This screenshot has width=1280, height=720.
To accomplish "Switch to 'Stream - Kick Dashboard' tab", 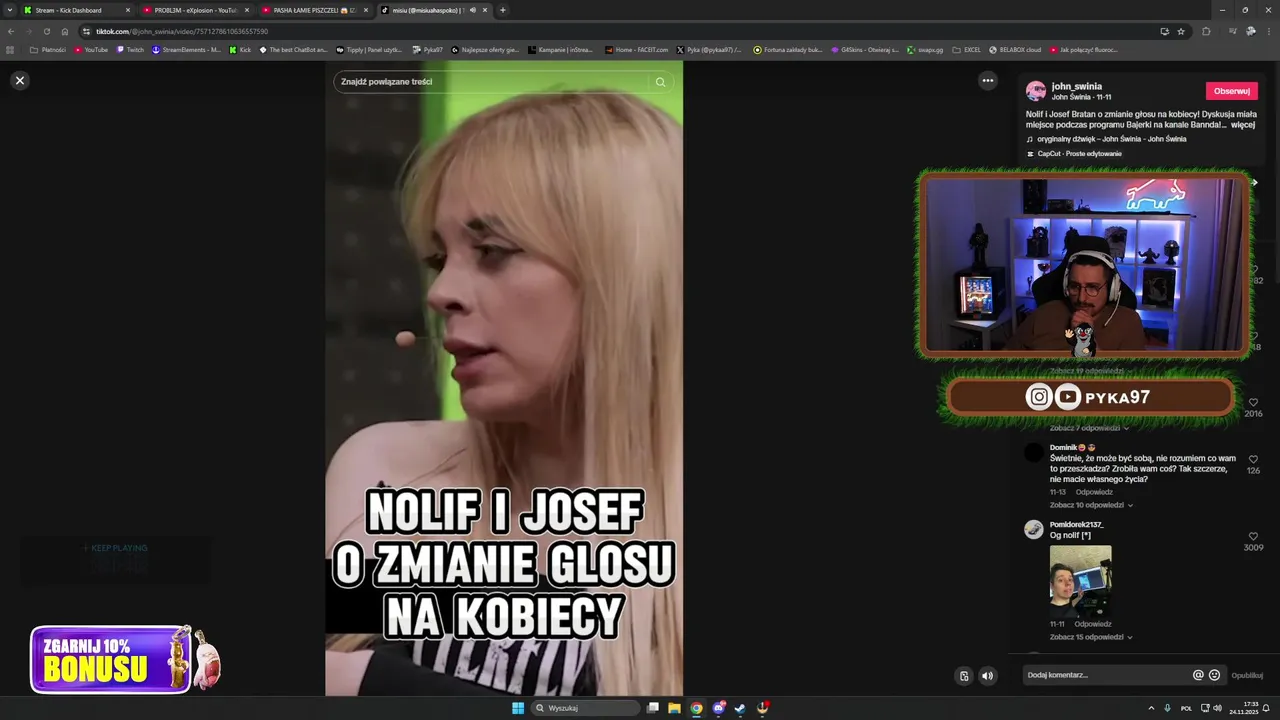I will point(77,10).
